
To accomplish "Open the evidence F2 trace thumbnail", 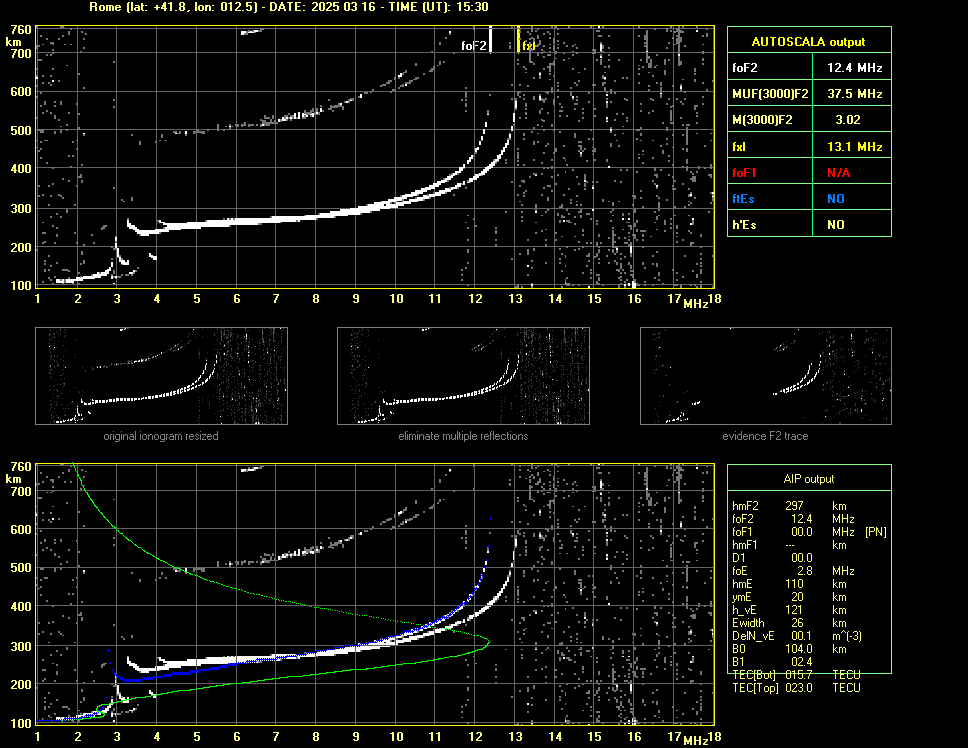I will pos(766,376).
